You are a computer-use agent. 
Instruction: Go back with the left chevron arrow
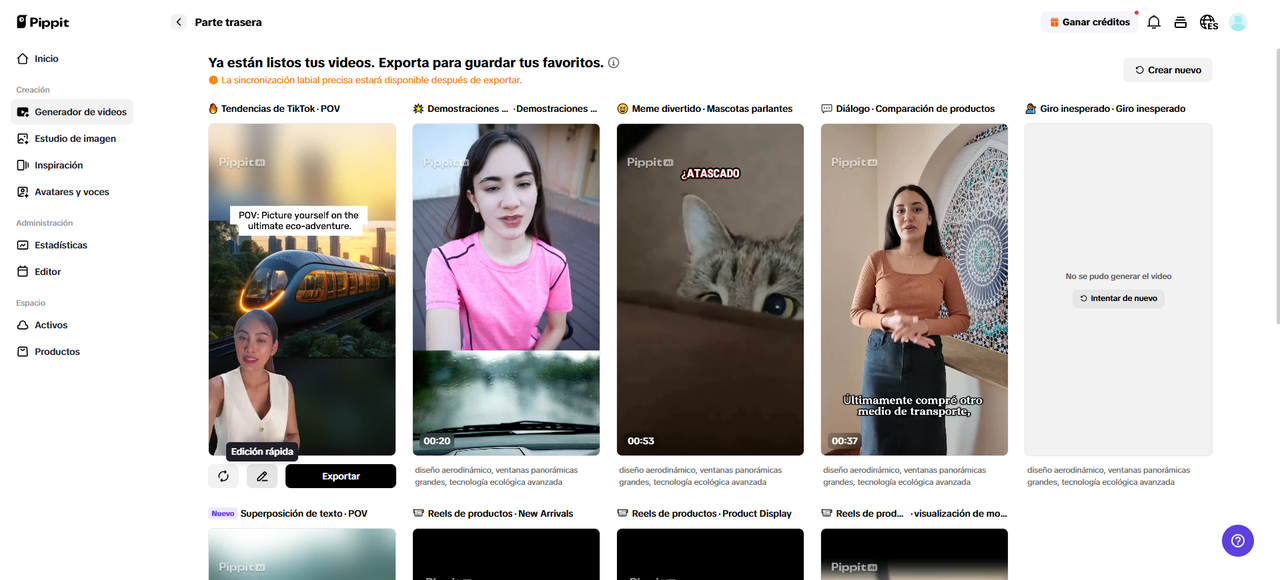pos(179,22)
